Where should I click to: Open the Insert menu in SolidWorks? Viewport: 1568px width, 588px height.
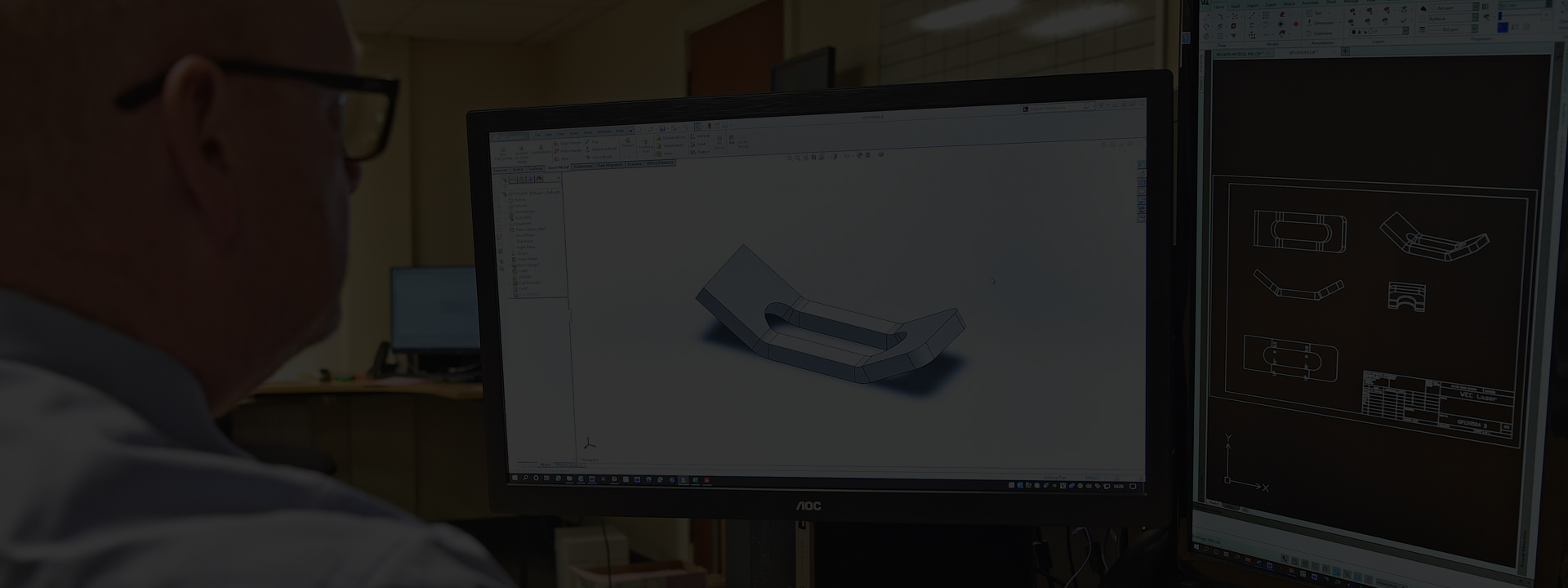coord(573,133)
